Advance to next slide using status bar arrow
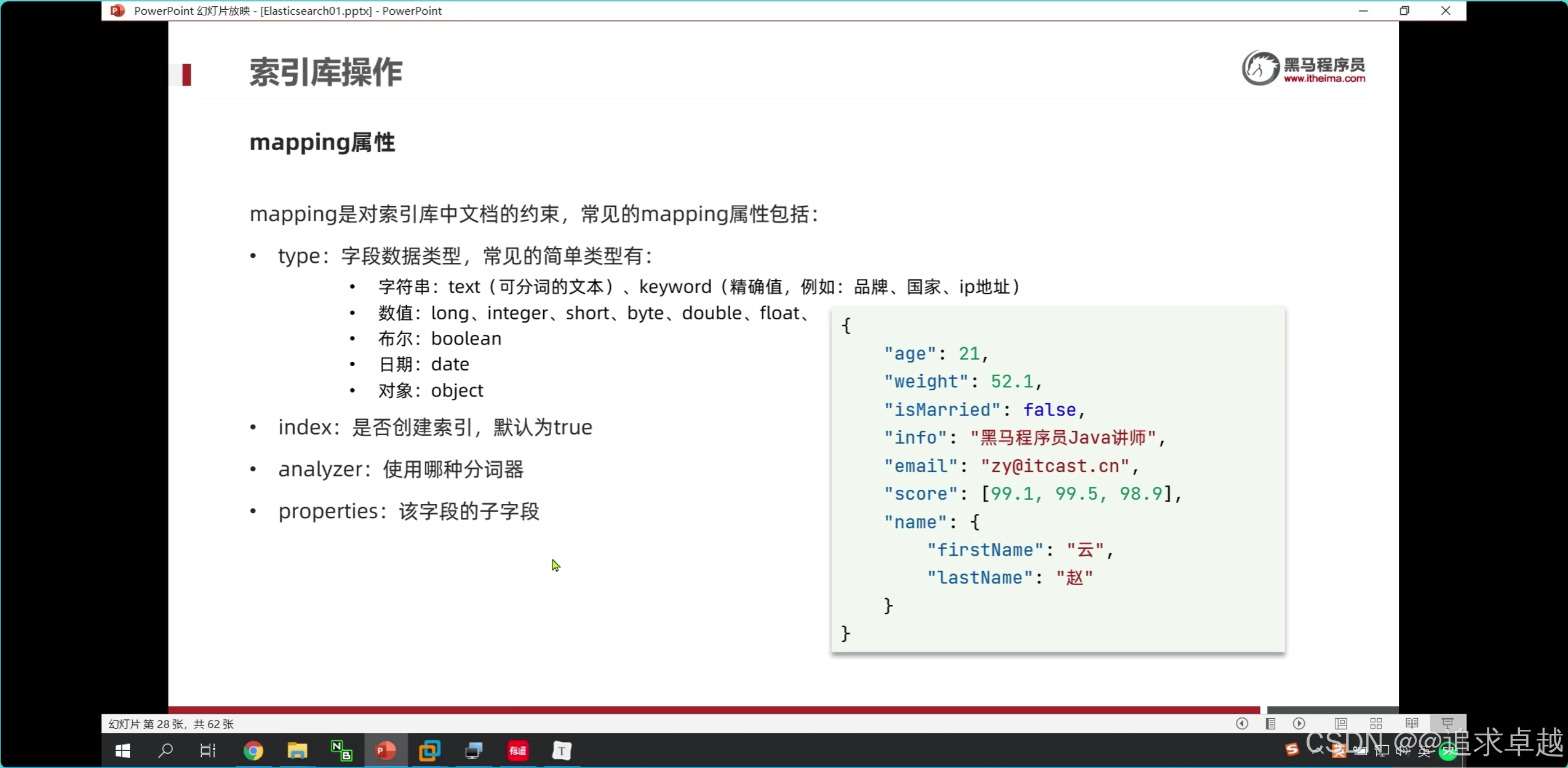 tap(1299, 724)
